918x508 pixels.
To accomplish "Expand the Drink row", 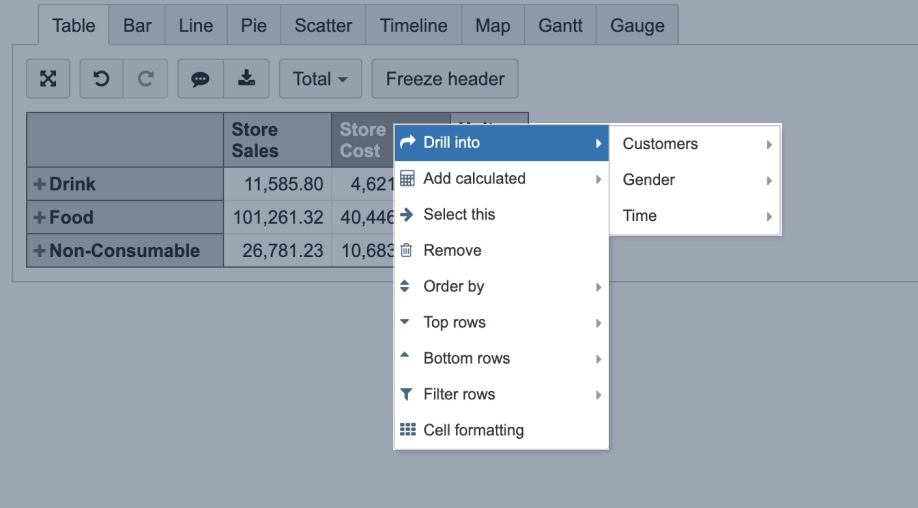I will tap(40, 185).
